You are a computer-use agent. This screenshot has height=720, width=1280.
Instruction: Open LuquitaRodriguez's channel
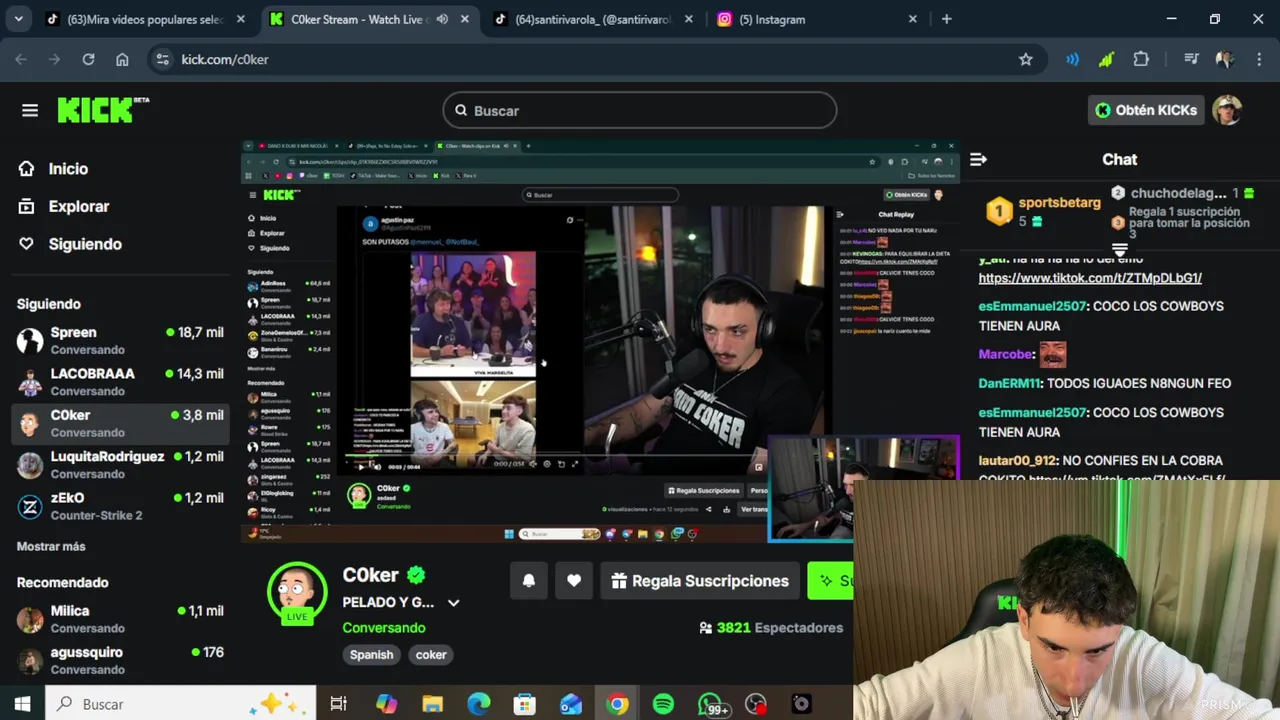[120, 465]
